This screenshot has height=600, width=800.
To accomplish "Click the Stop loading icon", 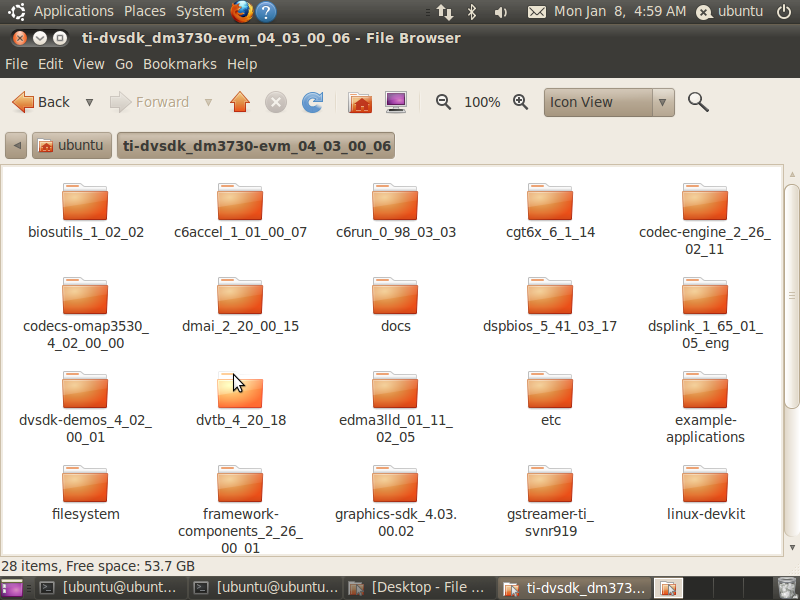I will click(x=276, y=102).
